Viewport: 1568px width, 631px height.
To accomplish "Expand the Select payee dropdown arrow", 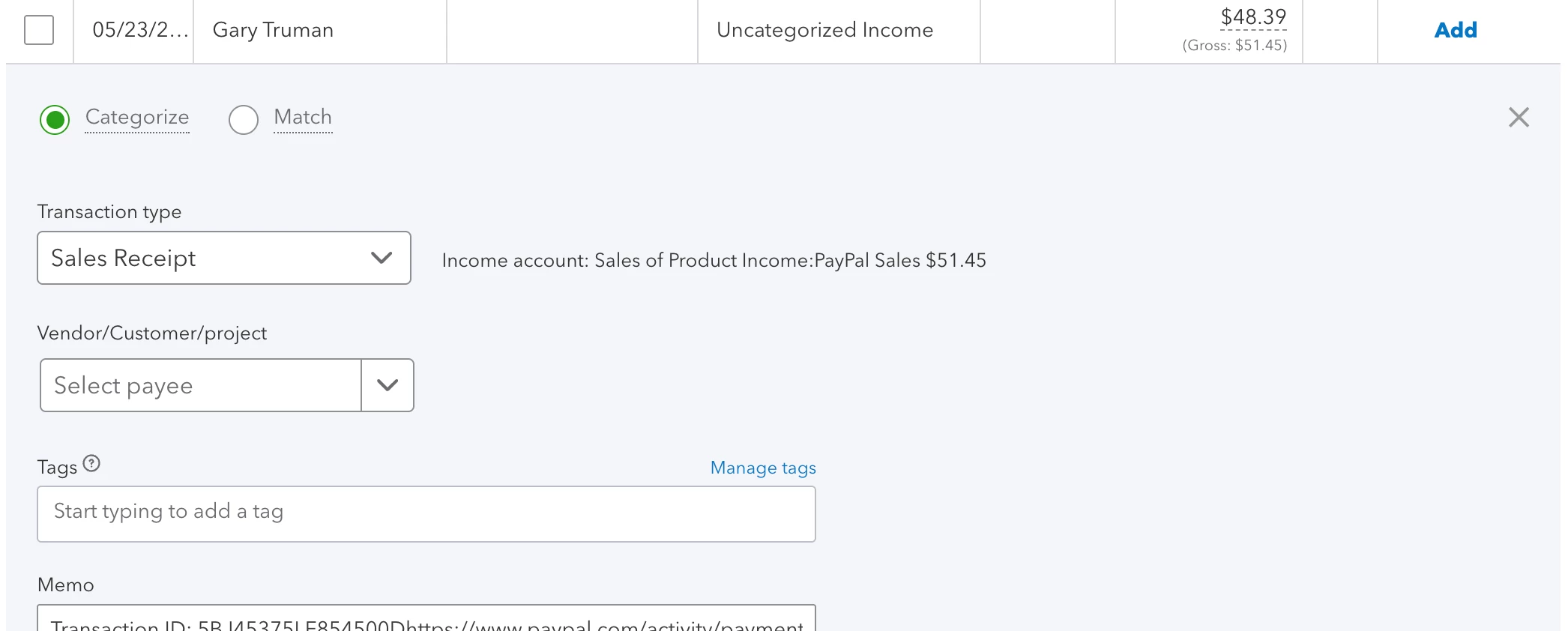I will (x=388, y=385).
